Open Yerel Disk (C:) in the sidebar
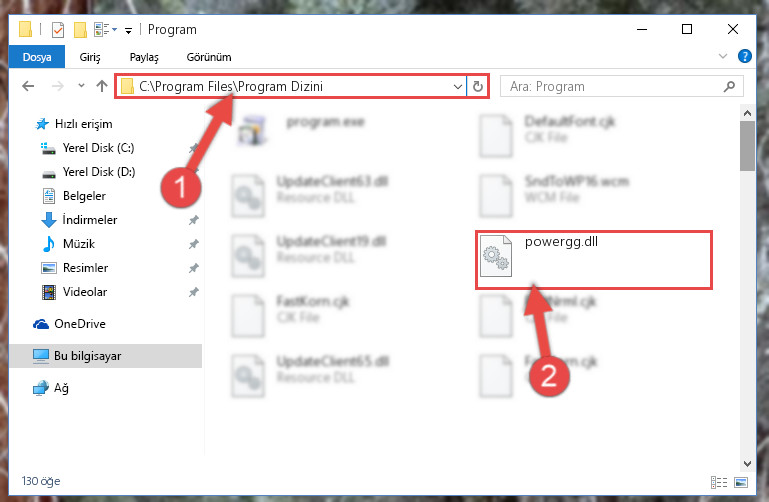 click(98, 148)
